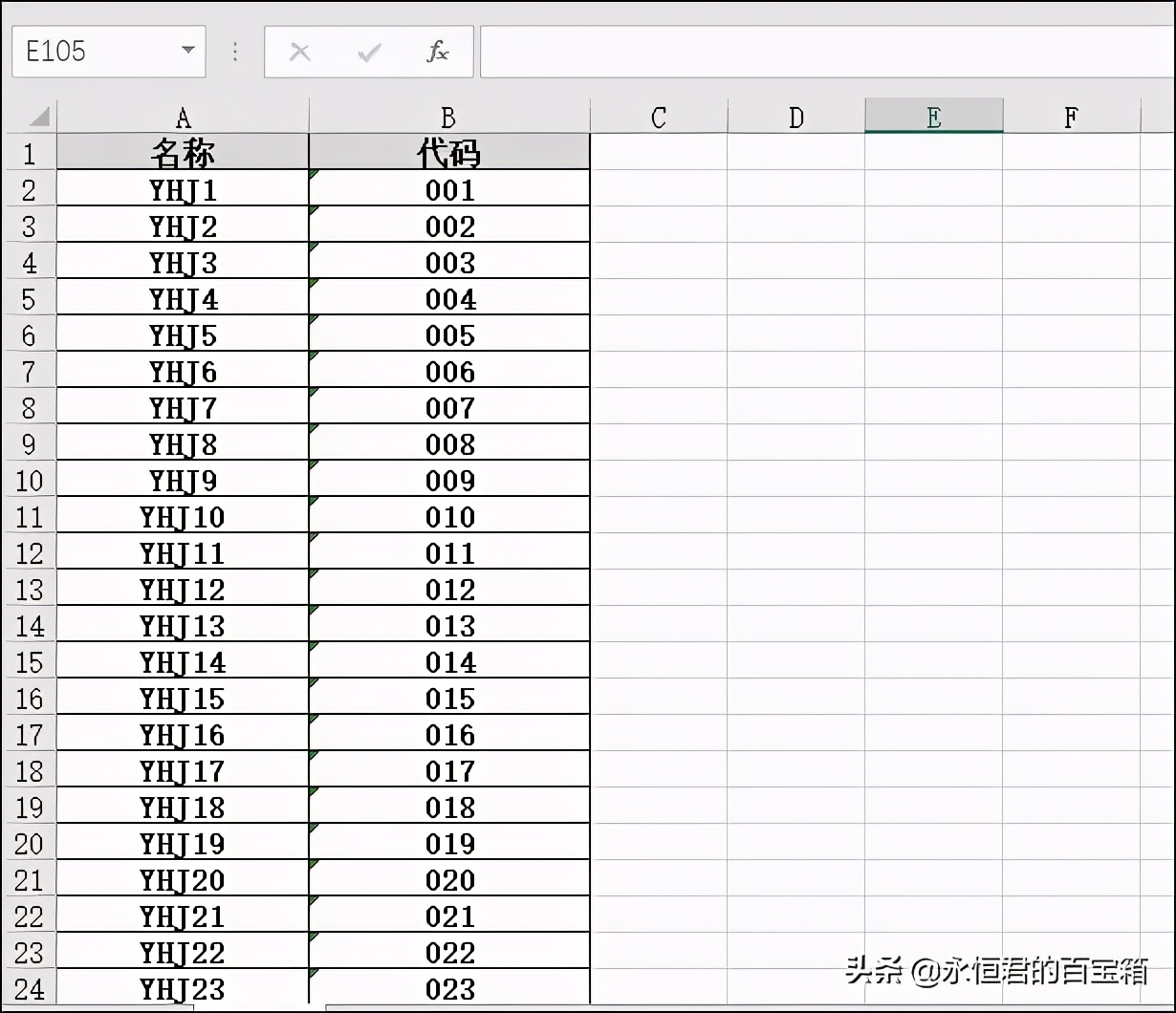
Task: Click the code cell 006
Action: [449, 371]
